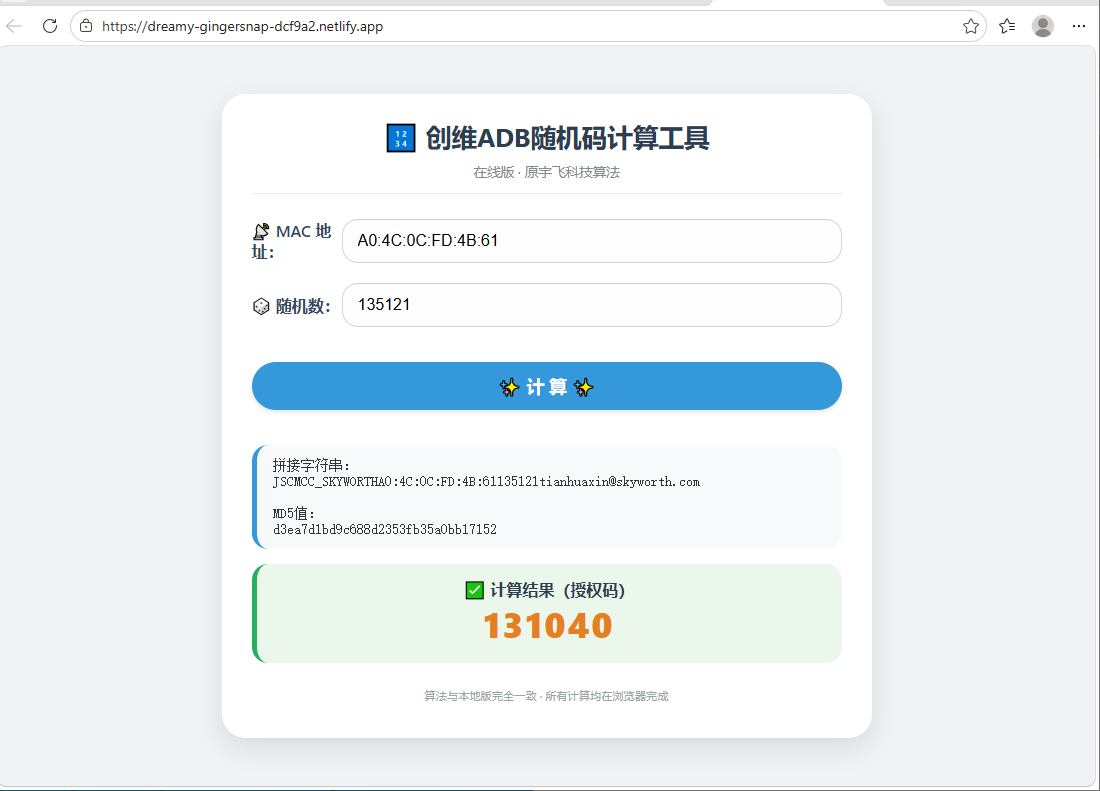Click the dice icon beside 随机数
Image resolution: width=1100 pixels, height=791 pixels.
pos(261,306)
